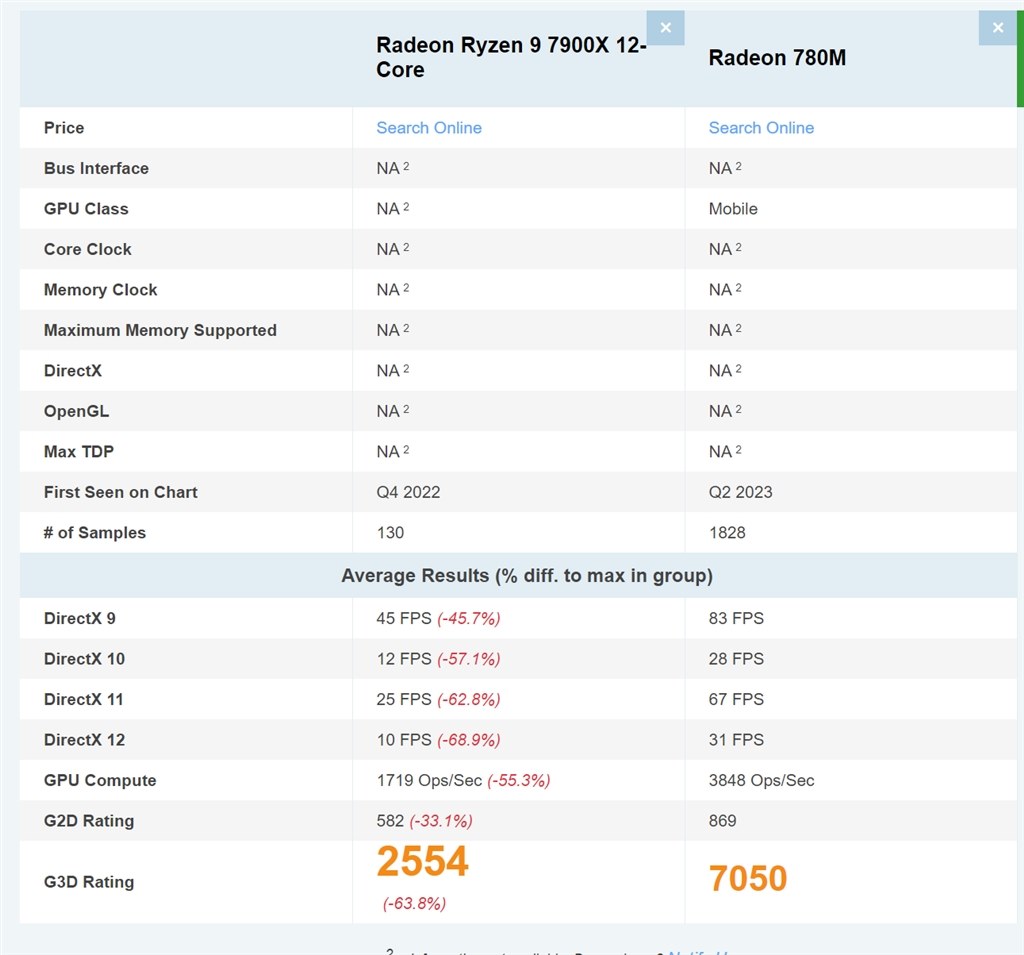Click the Average Results section header
This screenshot has width=1024, height=955.
pos(527,576)
